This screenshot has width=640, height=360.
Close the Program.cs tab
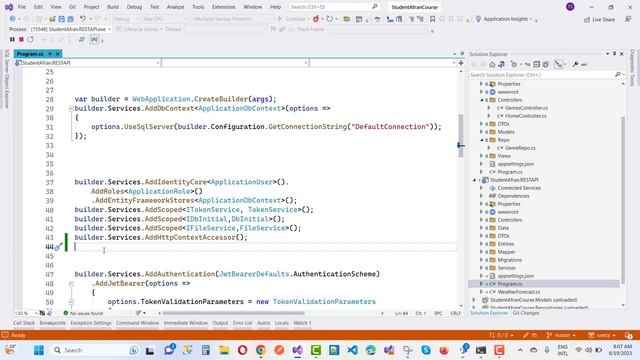point(58,54)
